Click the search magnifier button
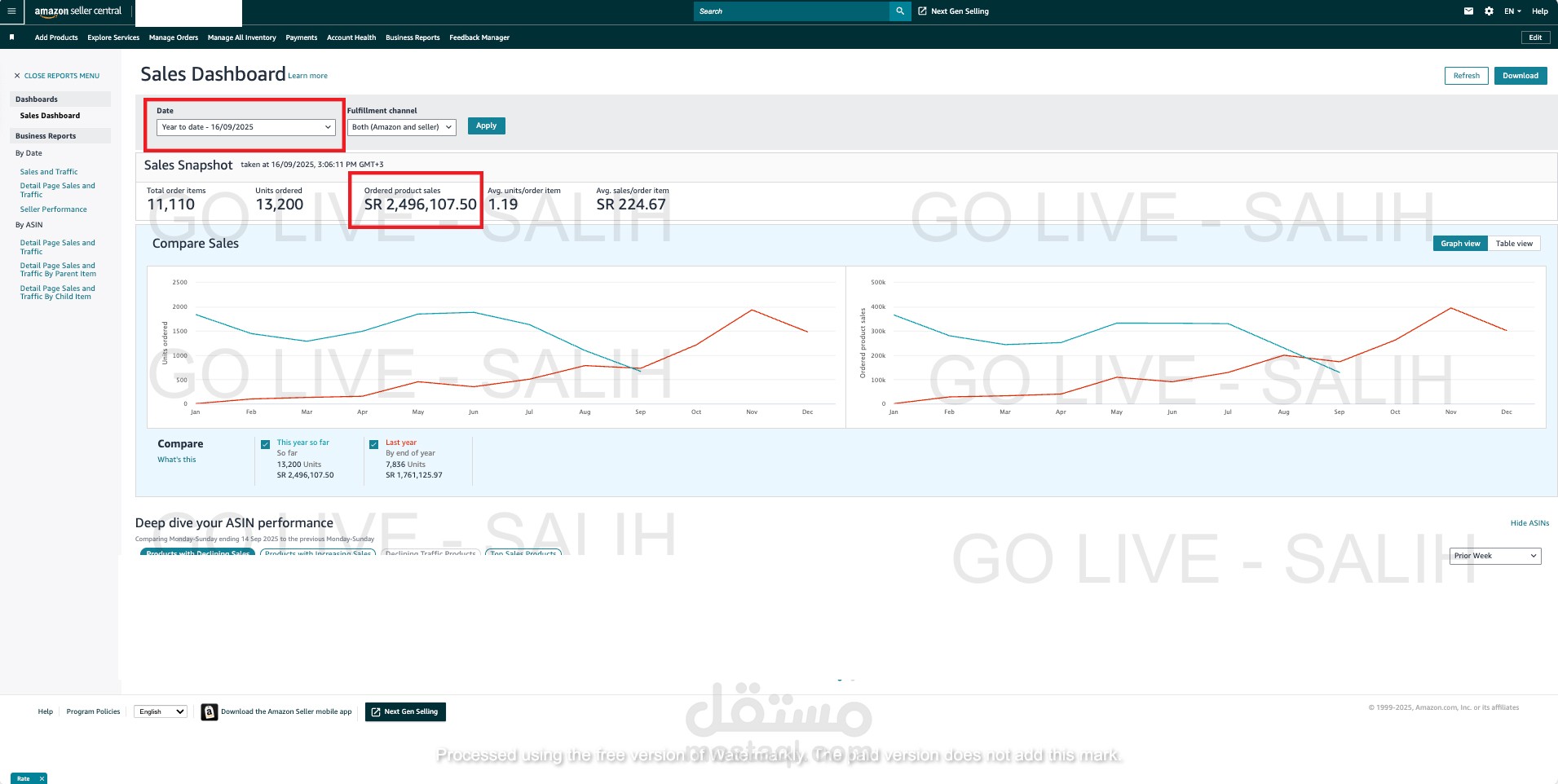This screenshot has height=784, width=1558. [900, 11]
